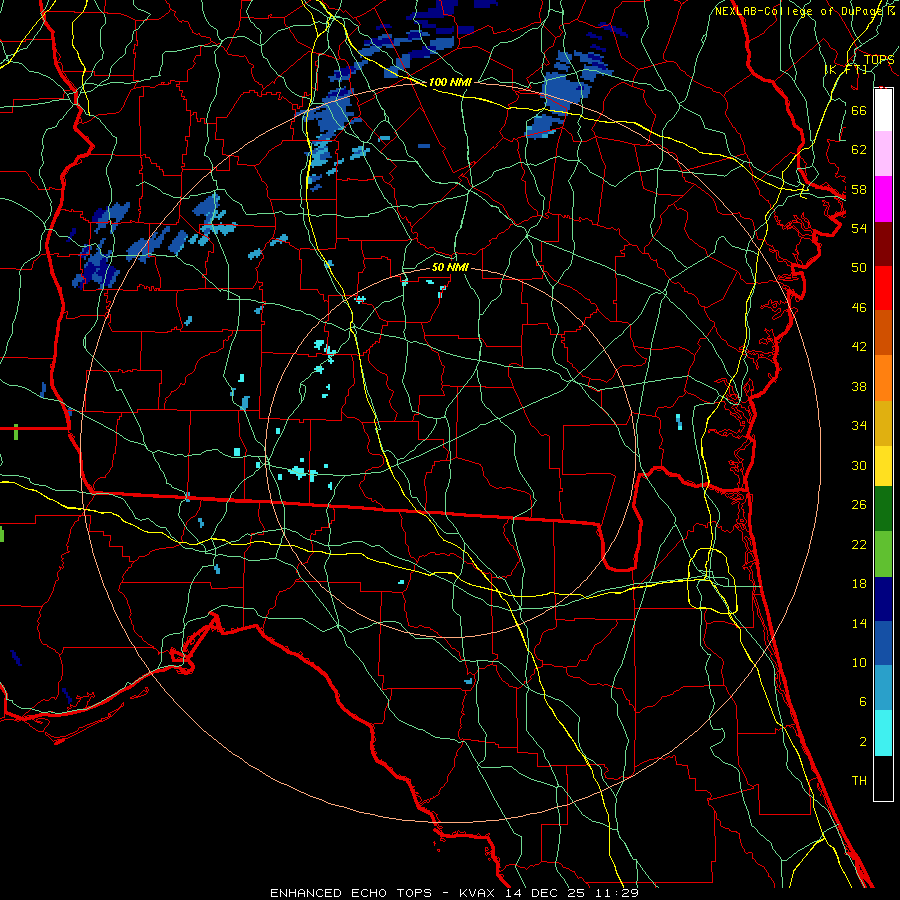
Task: Click the light green legend color band
Action: [x=883, y=554]
